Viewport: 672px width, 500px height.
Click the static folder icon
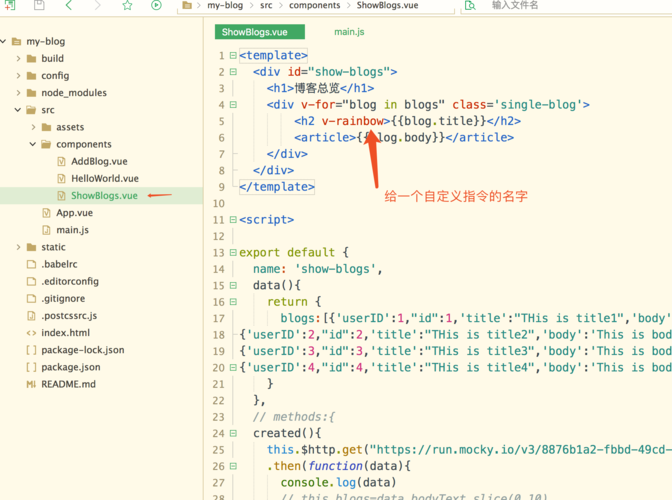pos(31,247)
